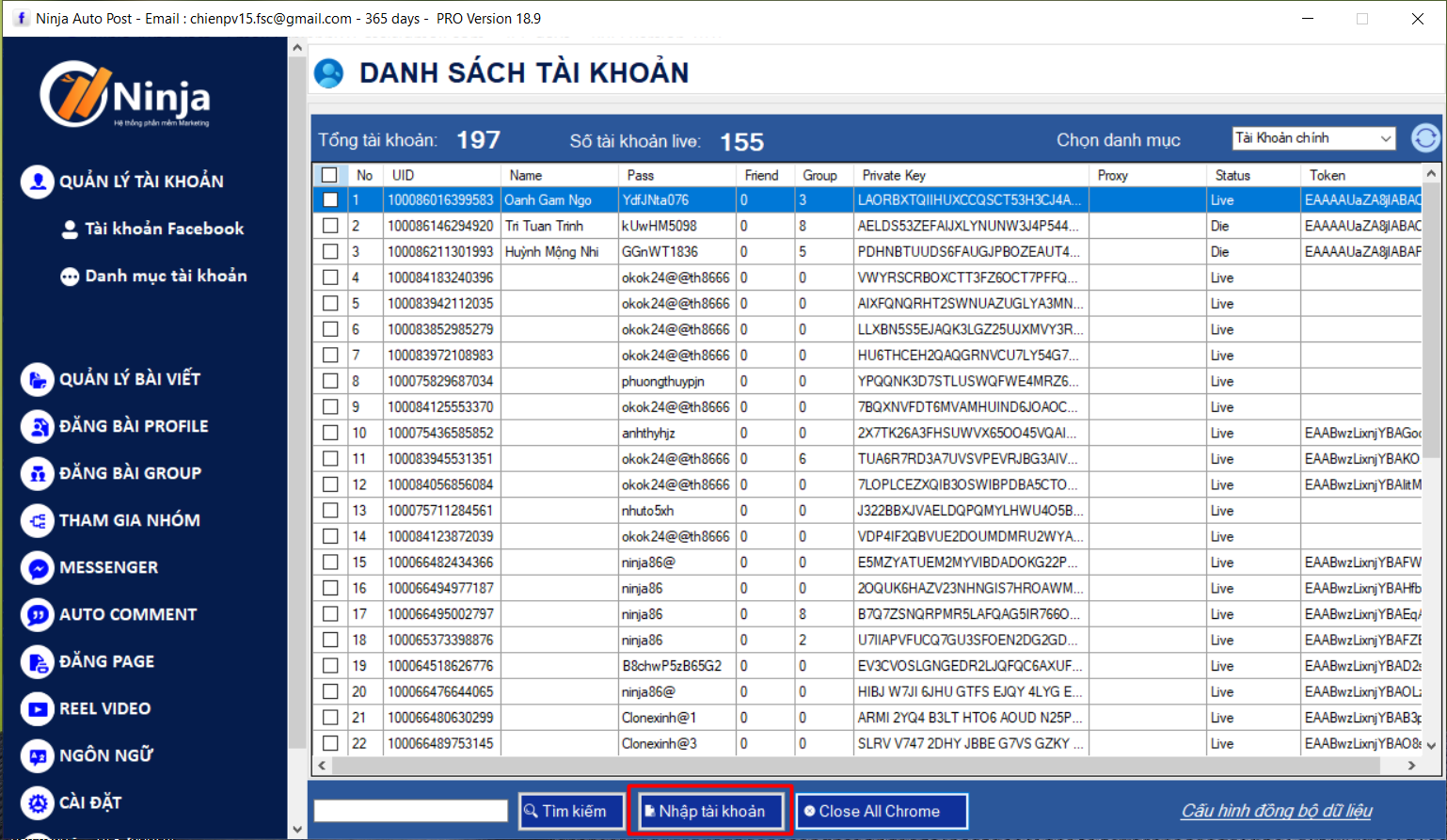Viewport: 1447px width, 840px height.
Task: Sort by the Token column header
Action: (1362, 175)
